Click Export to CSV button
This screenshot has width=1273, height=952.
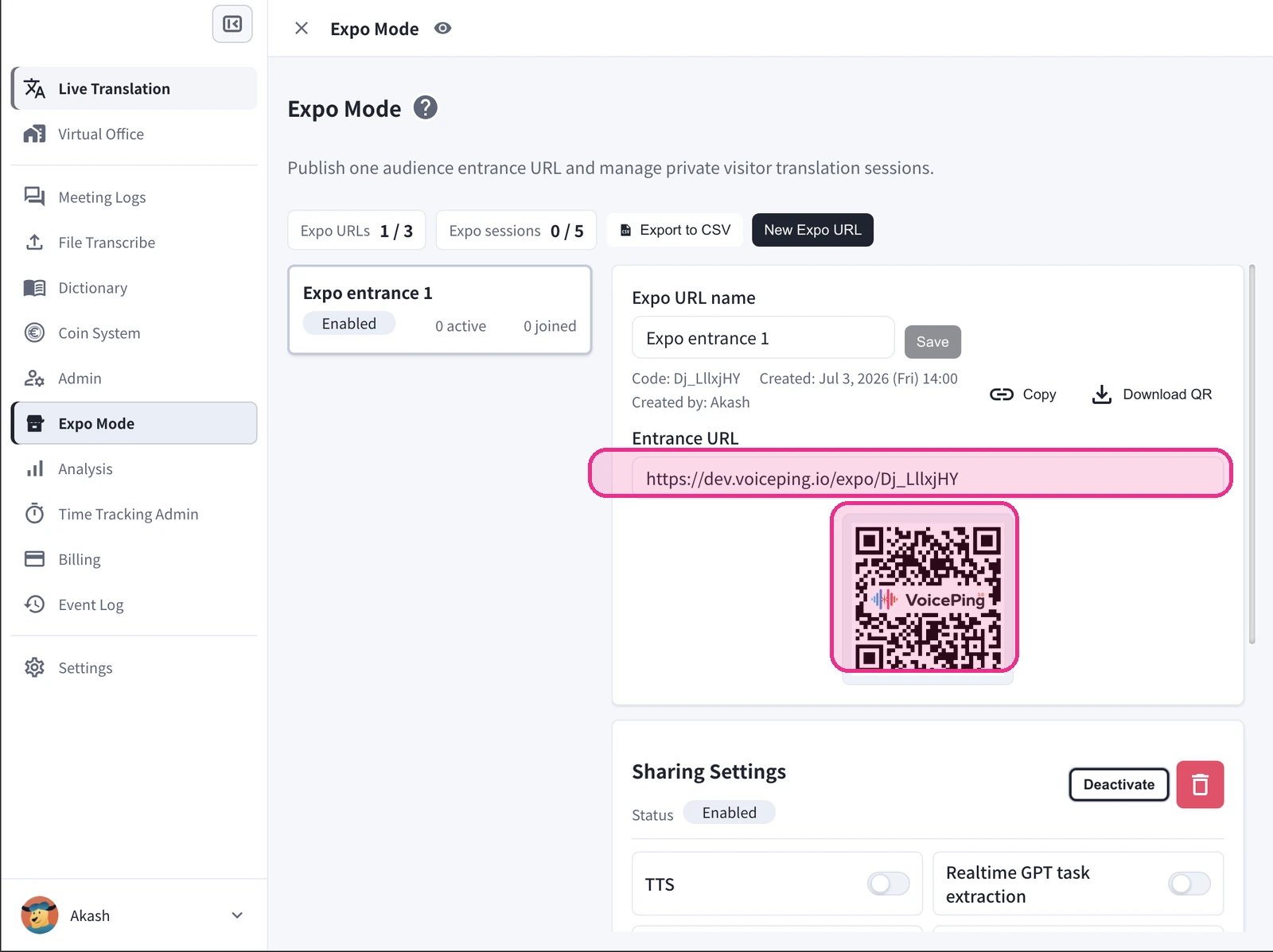[x=675, y=230]
